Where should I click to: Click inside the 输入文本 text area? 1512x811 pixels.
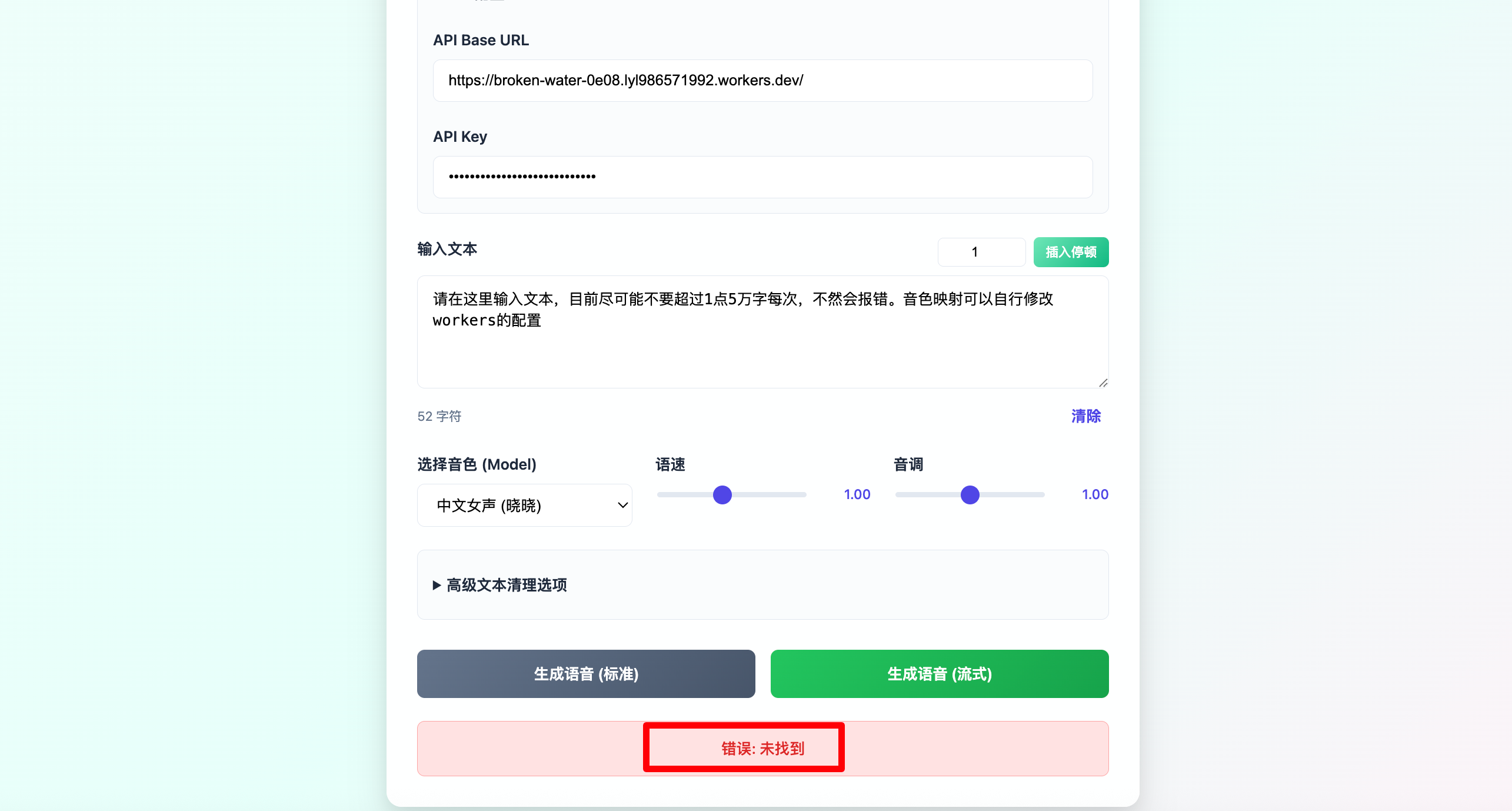coord(762,332)
